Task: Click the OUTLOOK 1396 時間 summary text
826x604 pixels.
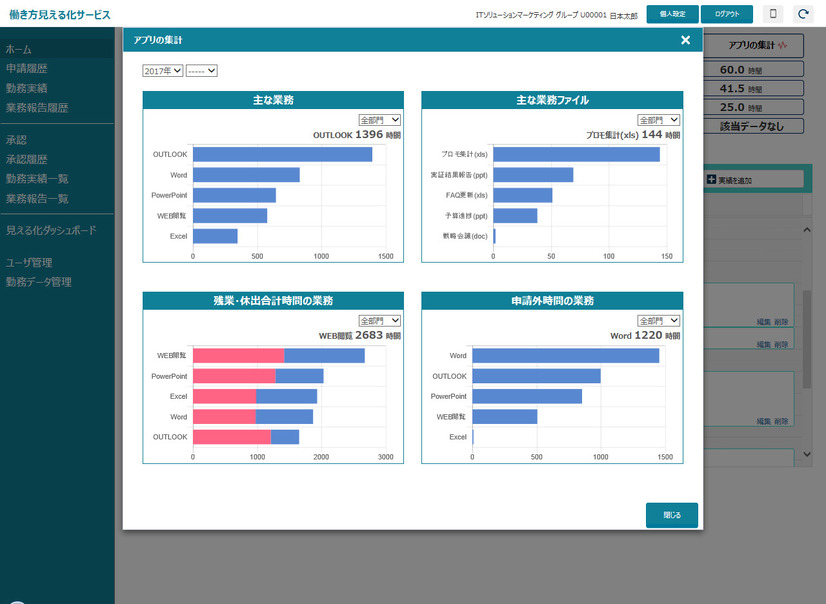Action: (357, 135)
